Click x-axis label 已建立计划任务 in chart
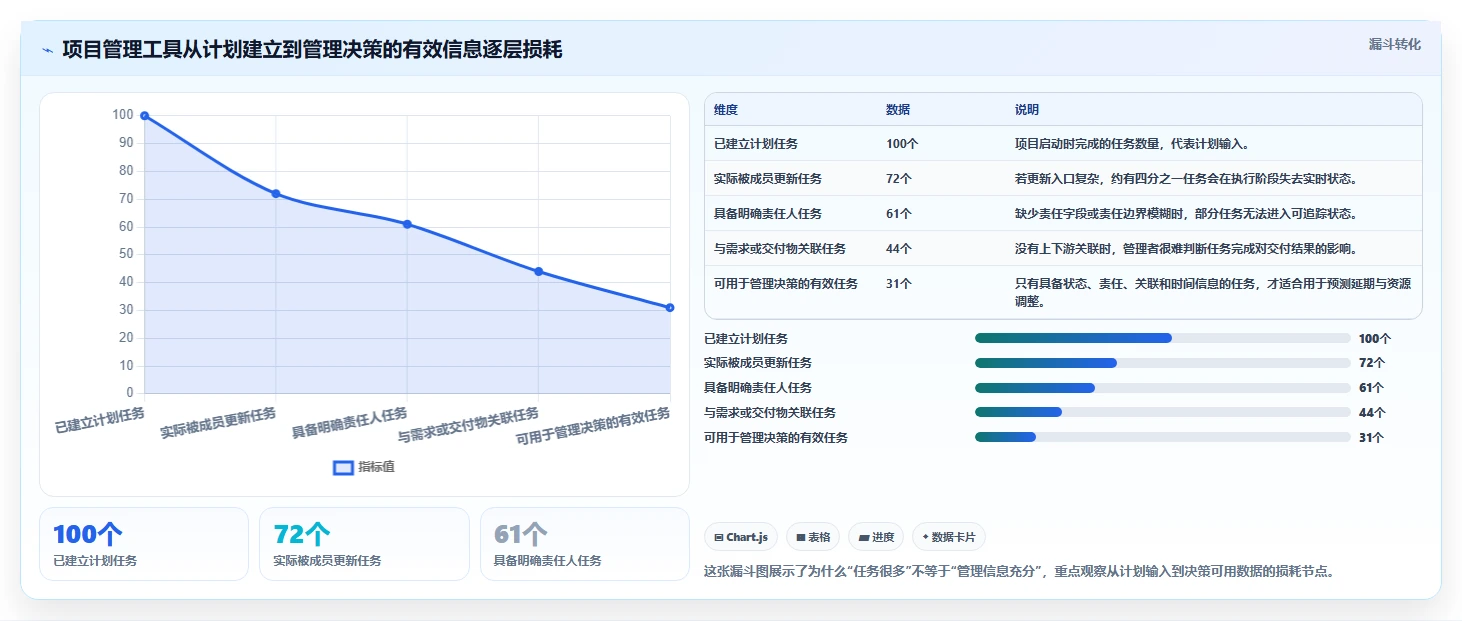1462x621 pixels. (x=100, y=420)
